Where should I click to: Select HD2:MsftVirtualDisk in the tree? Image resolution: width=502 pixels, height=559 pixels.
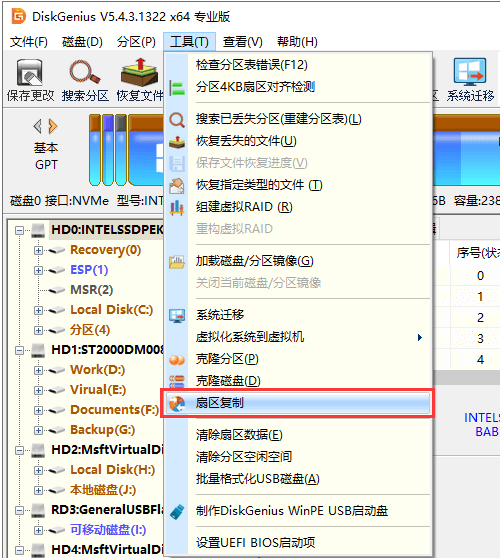point(107,450)
